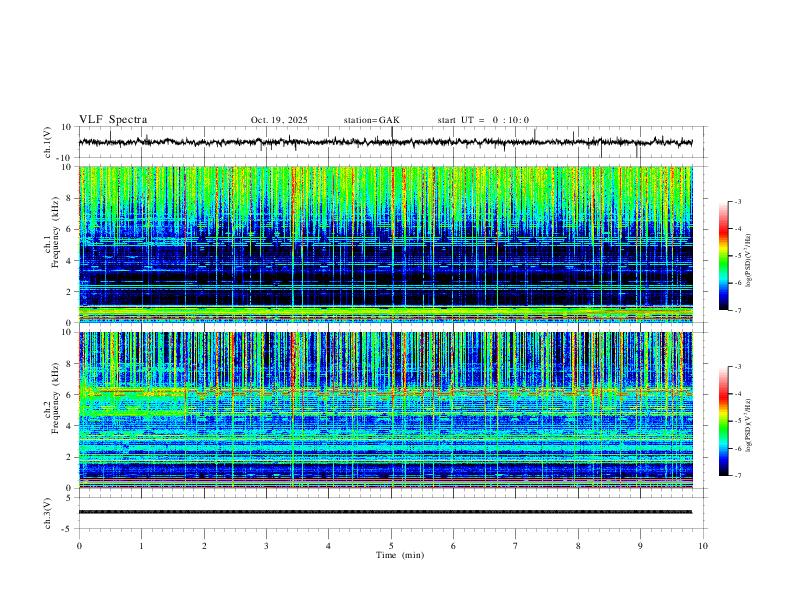Viewport: 792px width, 612px height.
Task: Click the "10" kHz tick on ch.2 spectrogram
Action: (x=67, y=332)
